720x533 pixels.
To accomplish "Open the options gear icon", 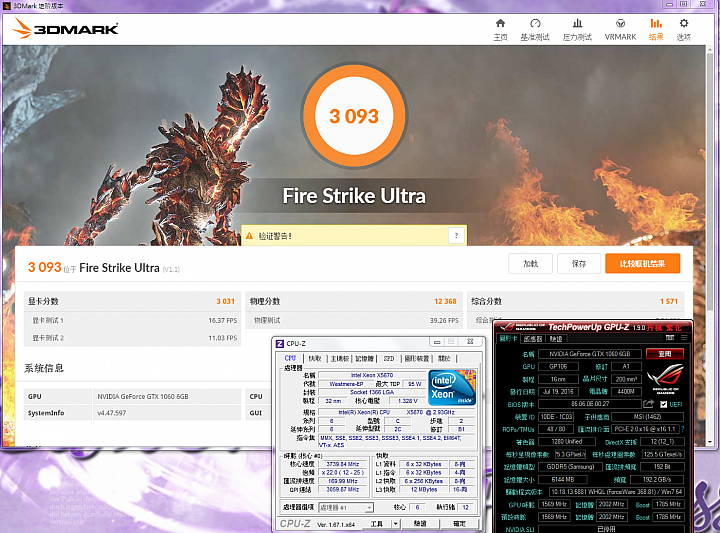I will click(x=684, y=23).
